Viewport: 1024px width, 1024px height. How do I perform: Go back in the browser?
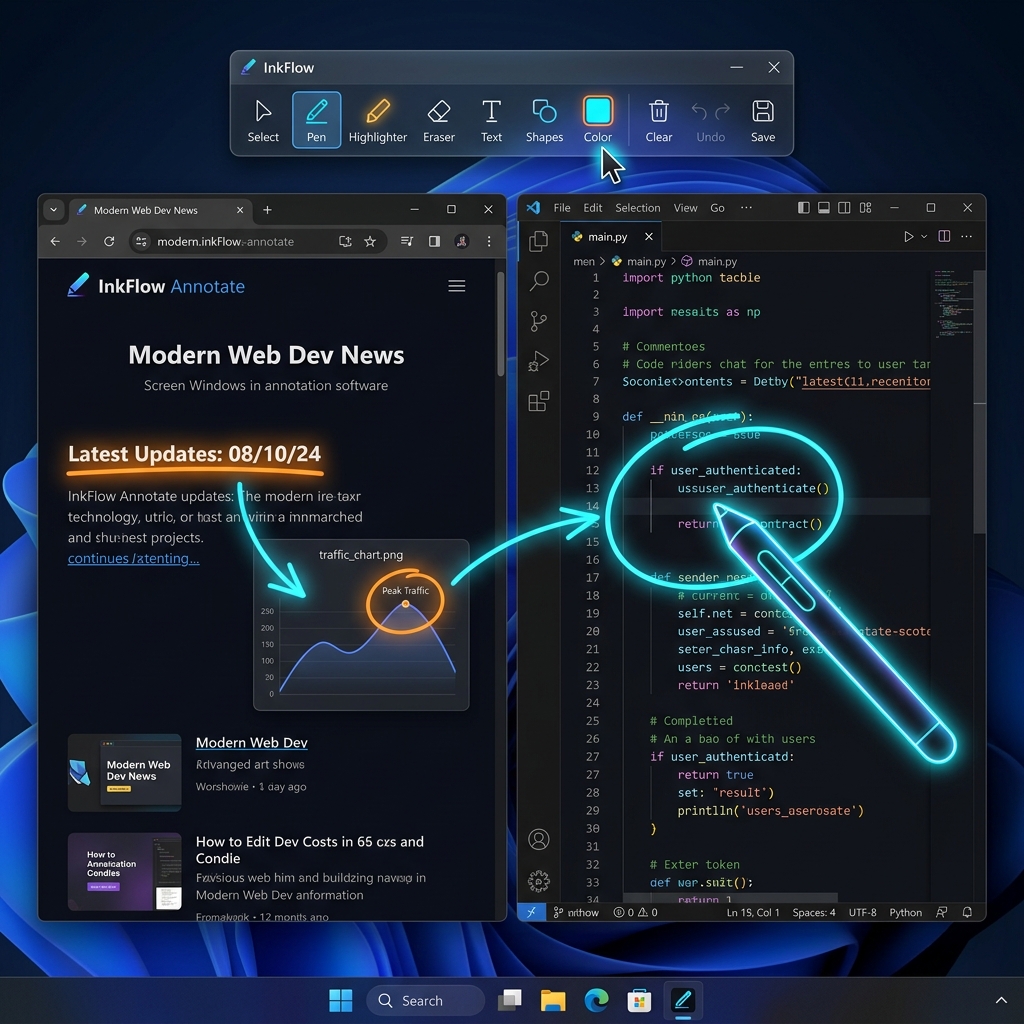click(55, 242)
